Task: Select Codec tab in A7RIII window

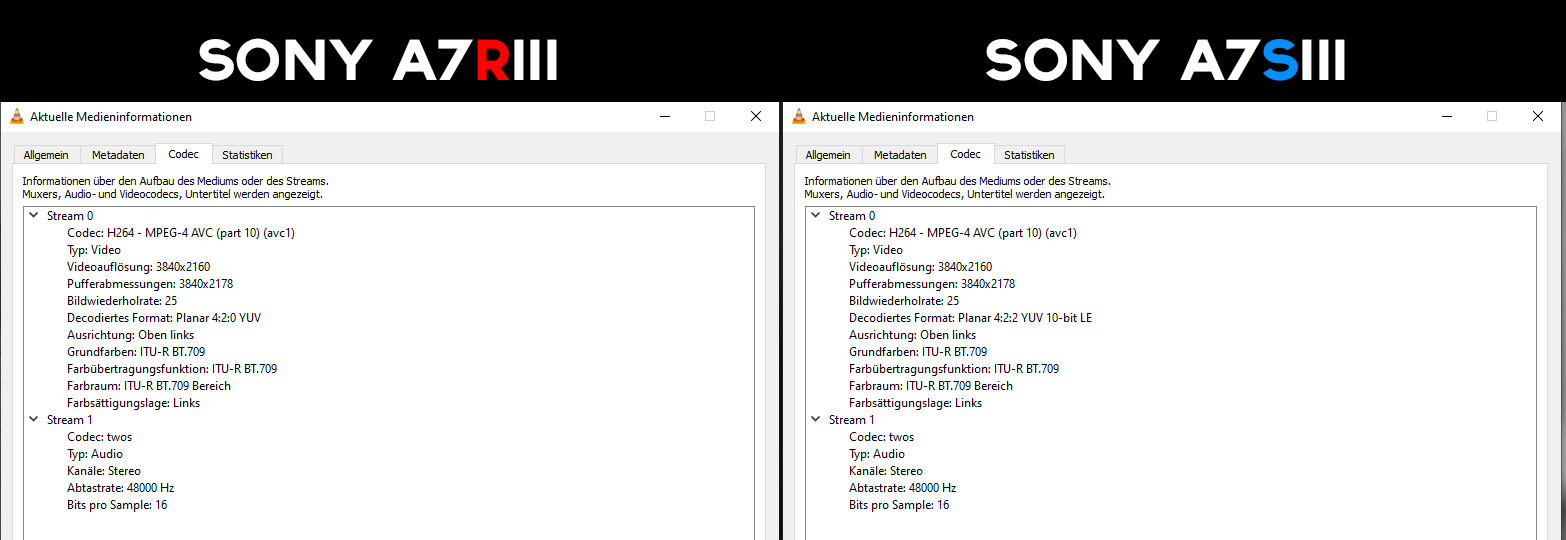Action: click(x=184, y=154)
